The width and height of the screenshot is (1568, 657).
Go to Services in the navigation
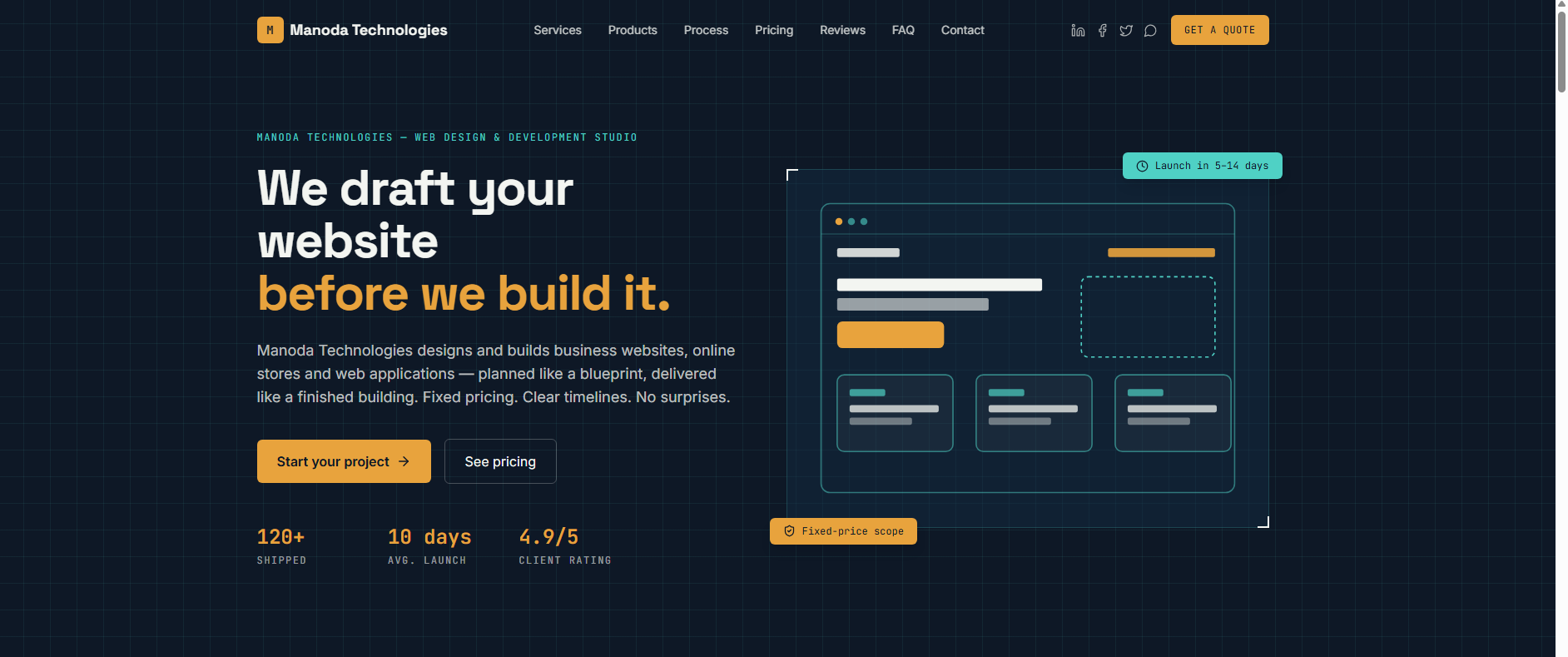point(558,30)
